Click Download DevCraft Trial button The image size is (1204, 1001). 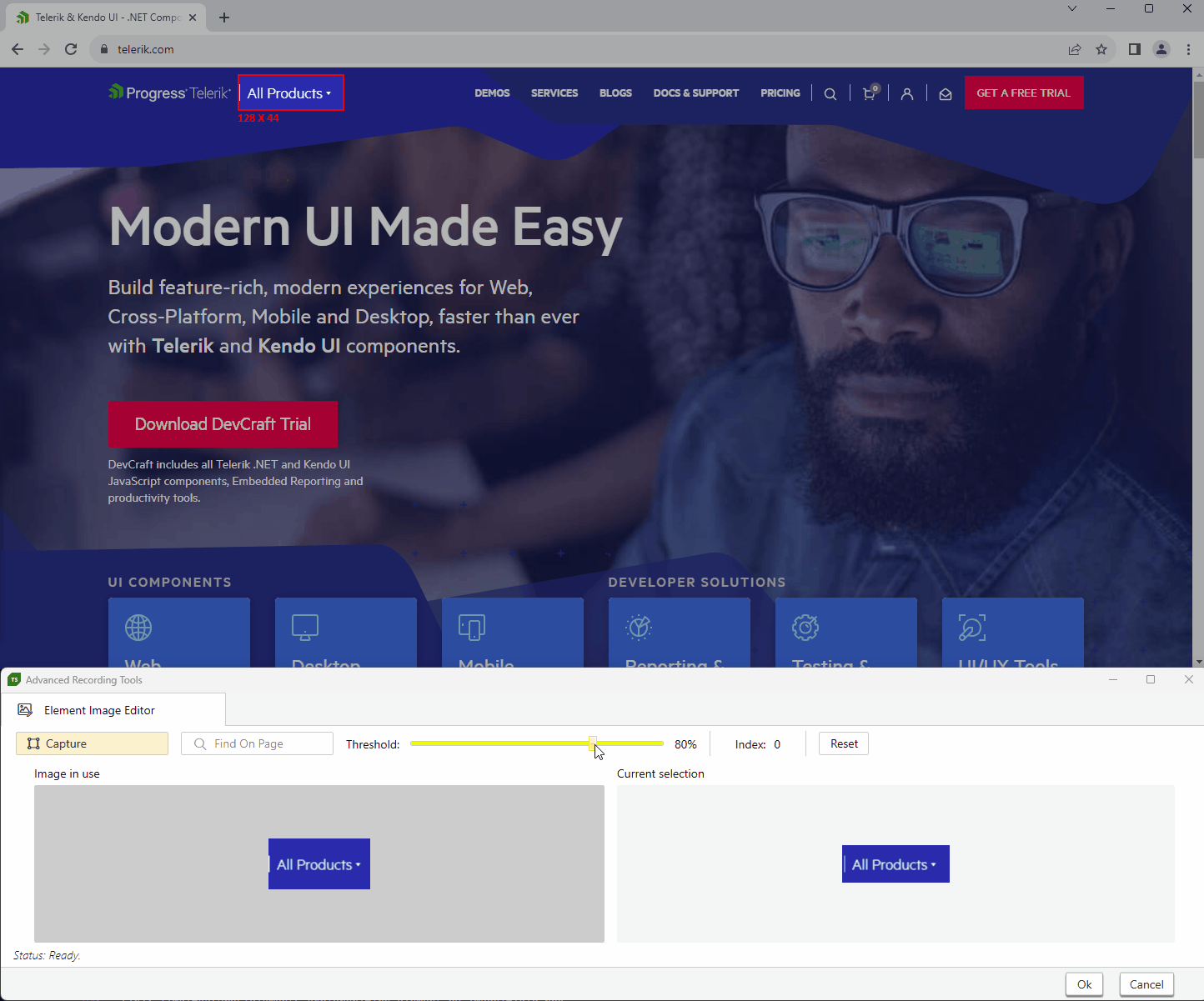(x=223, y=424)
